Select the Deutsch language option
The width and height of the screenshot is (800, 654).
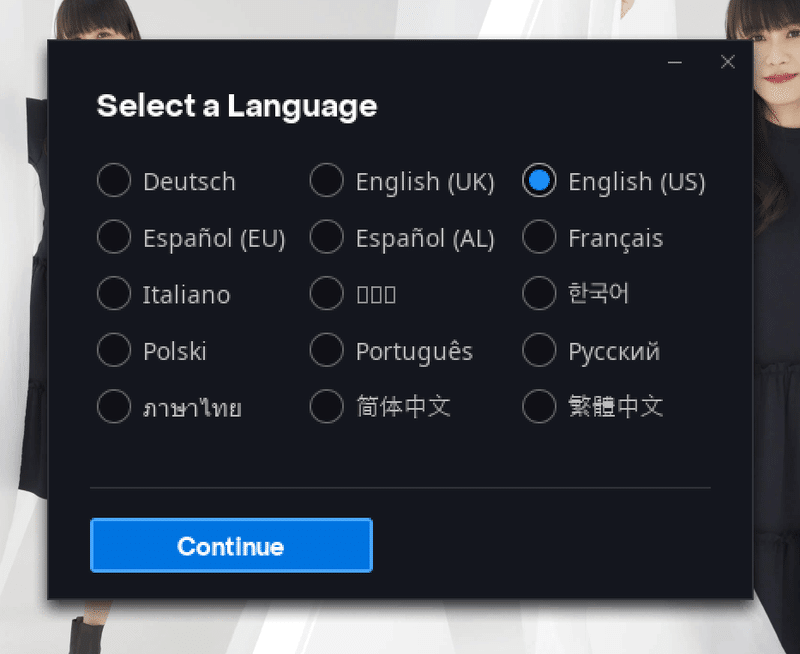click(114, 180)
